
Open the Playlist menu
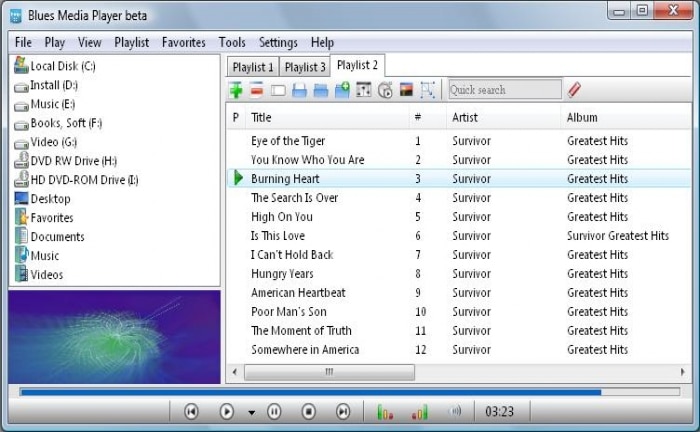tap(132, 42)
